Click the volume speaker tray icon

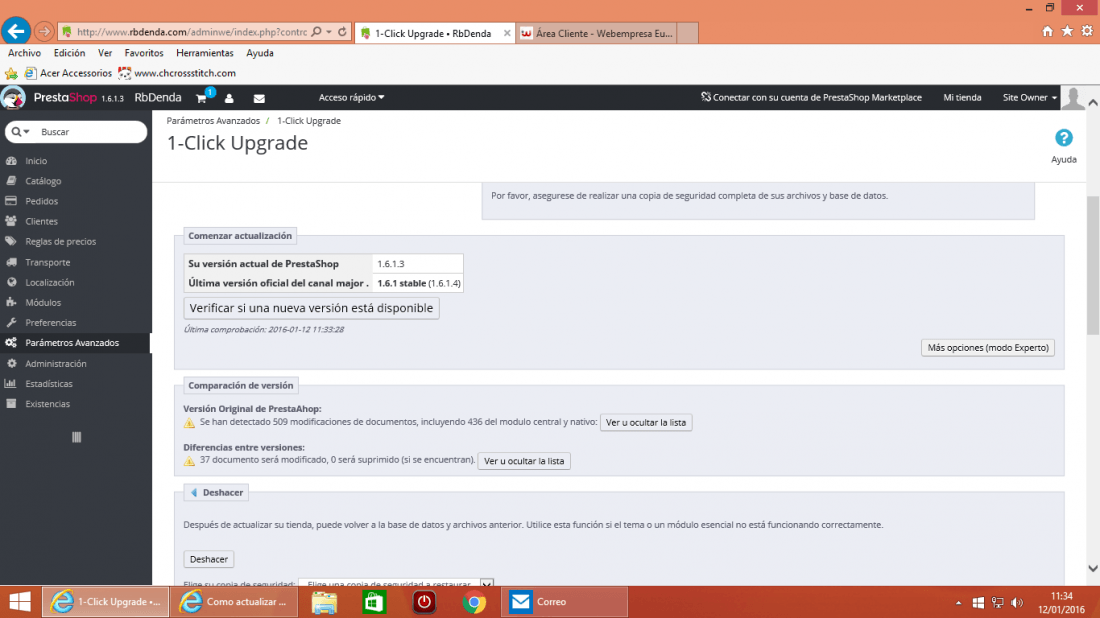[1017, 603]
